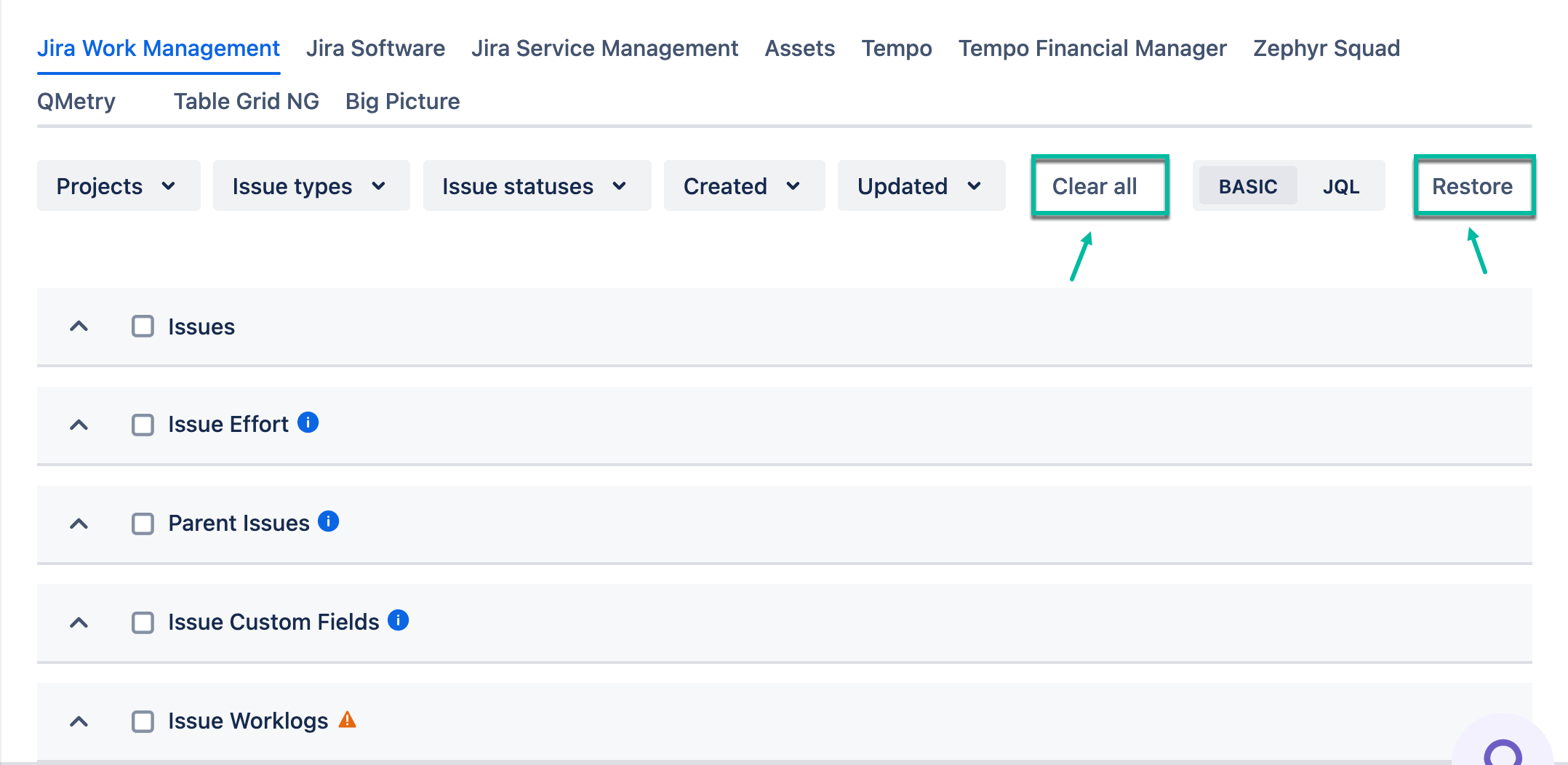Open the Updated date filter
1568x765 pixels.
click(x=921, y=185)
